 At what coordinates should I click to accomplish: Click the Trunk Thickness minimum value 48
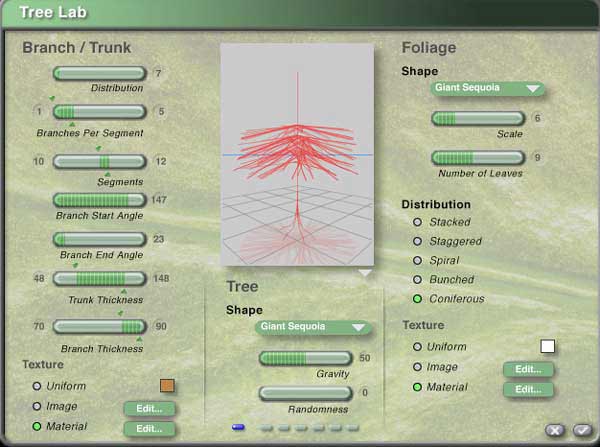39,279
